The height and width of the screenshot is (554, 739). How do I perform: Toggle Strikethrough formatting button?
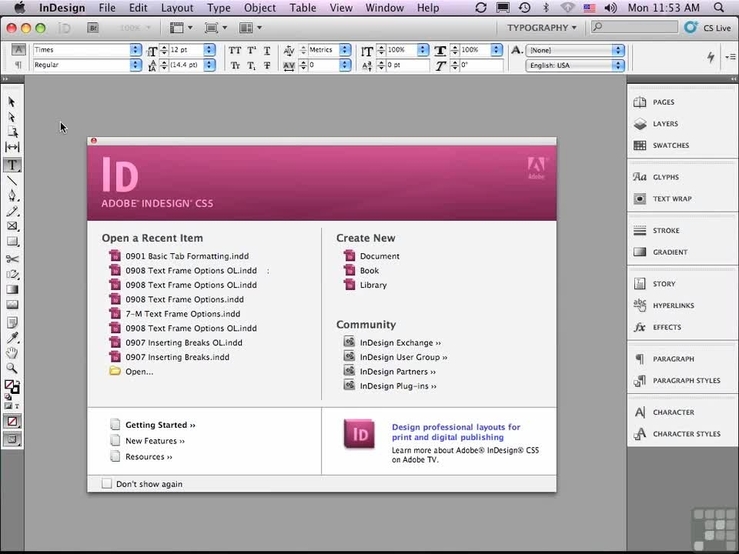click(267, 66)
